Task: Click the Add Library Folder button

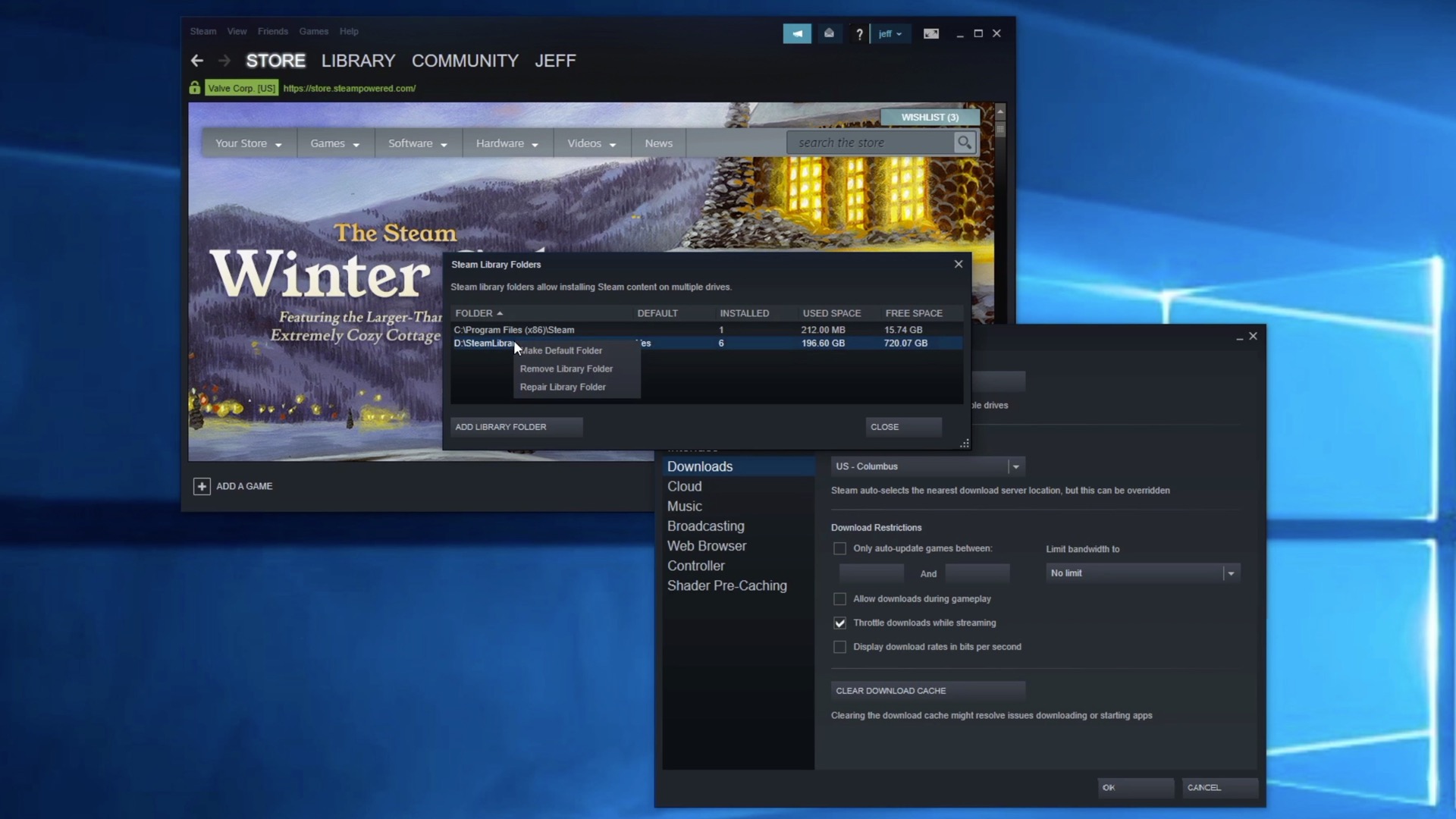Action: (516, 427)
